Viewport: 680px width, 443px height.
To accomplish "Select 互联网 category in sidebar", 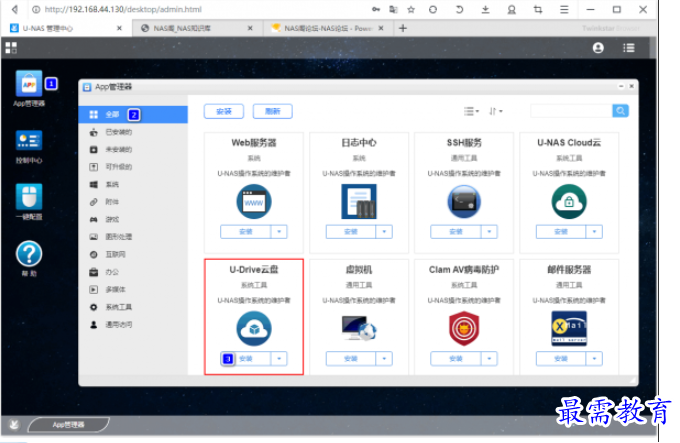I will (133, 254).
